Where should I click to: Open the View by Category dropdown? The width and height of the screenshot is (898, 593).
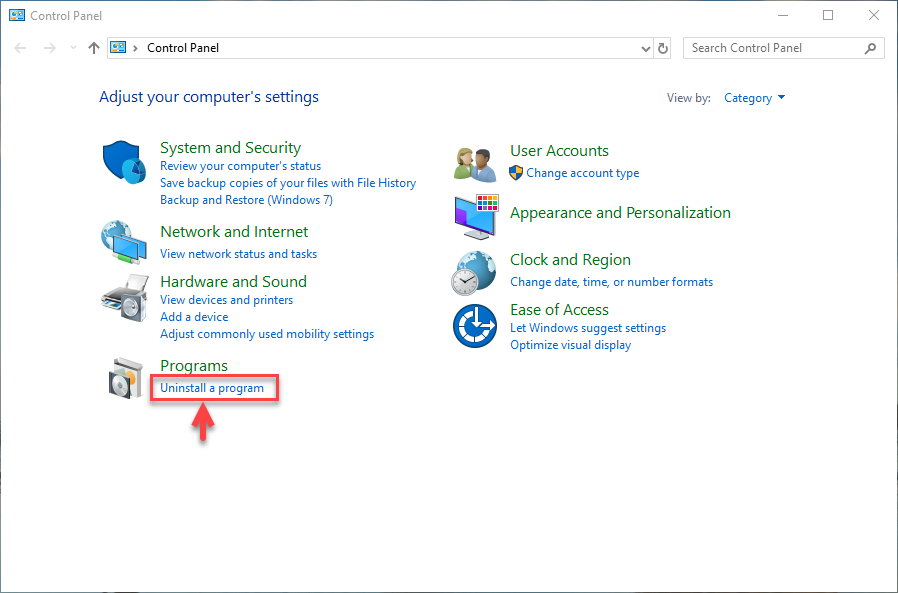click(754, 98)
